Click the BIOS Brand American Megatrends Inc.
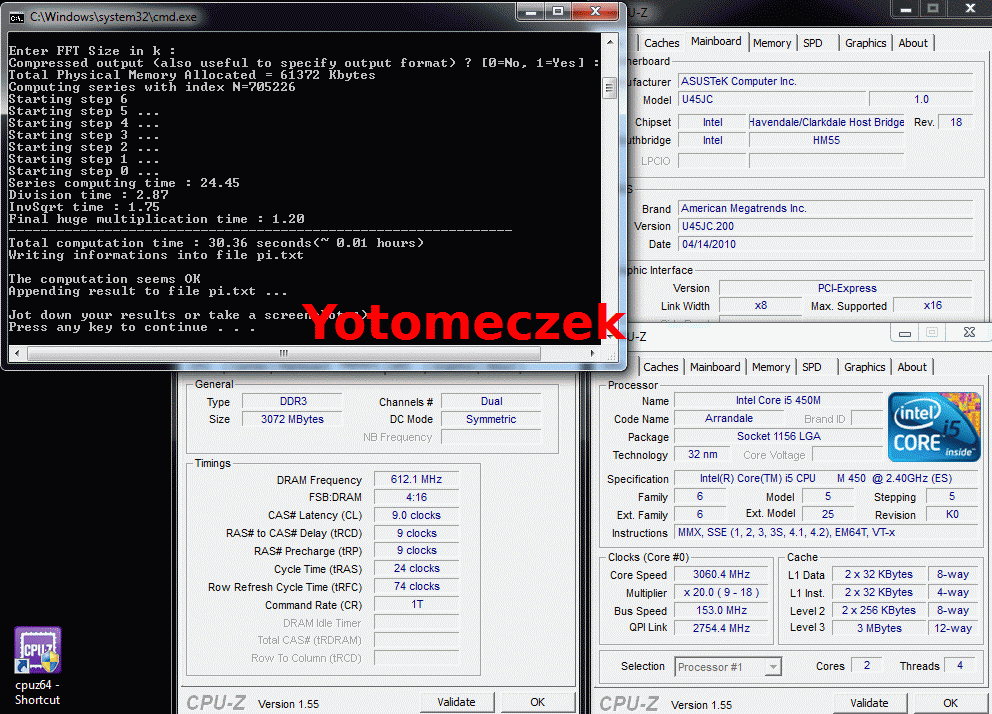Screen dimensions: 992x714 pyautogui.click(x=826, y=208)
